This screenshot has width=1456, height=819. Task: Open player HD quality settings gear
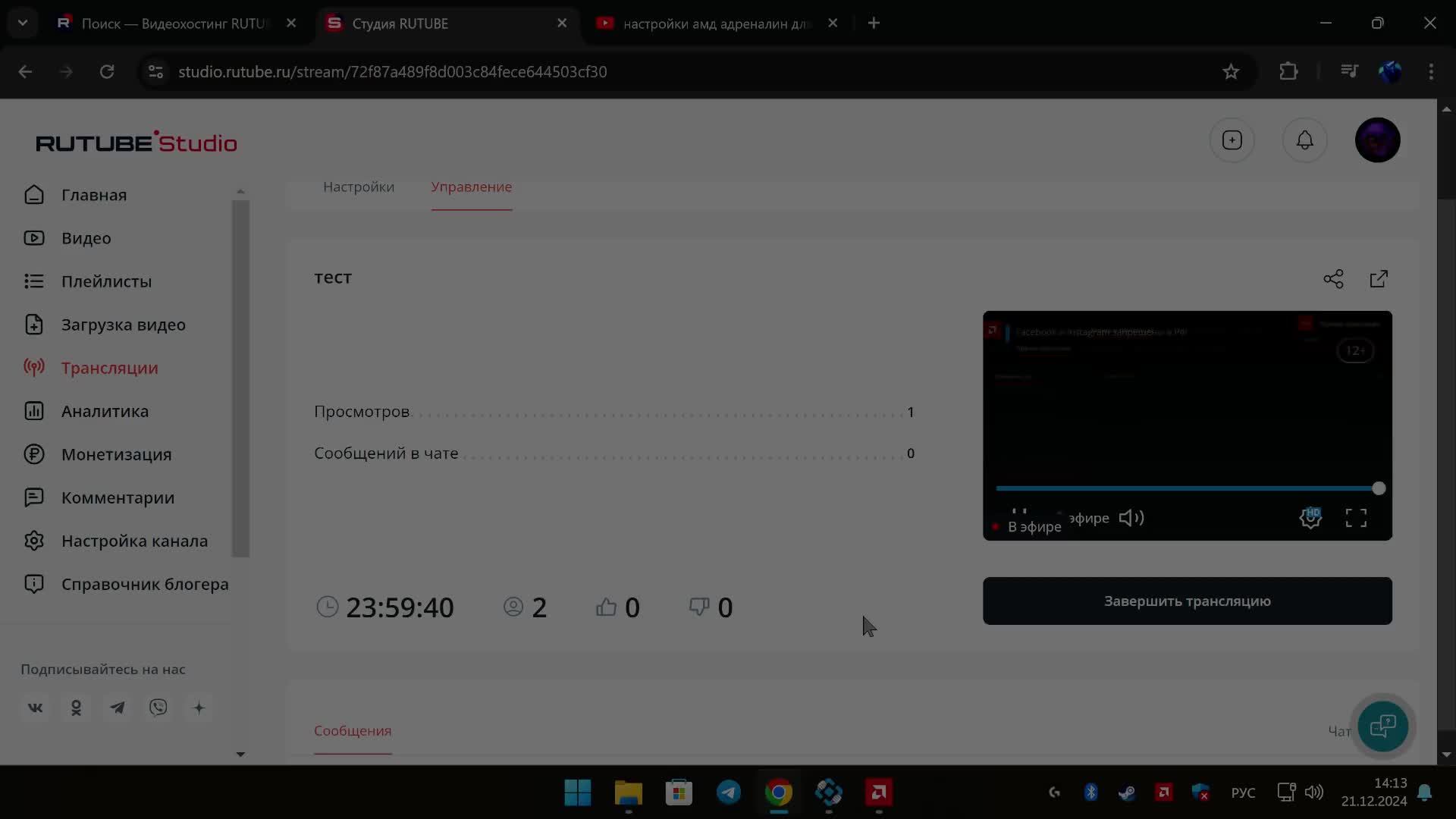tap(1310, 518)
